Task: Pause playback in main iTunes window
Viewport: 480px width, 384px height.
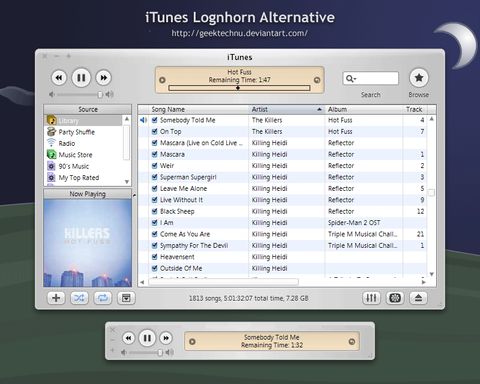Action: pyautogui.click(x=81, y=78)
